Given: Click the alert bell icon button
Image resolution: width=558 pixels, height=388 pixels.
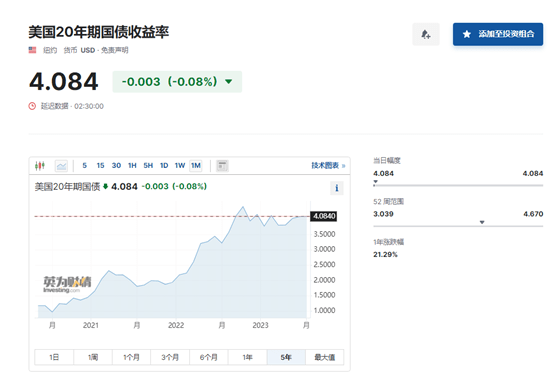Looking at the screenshot, I should 426,34.
